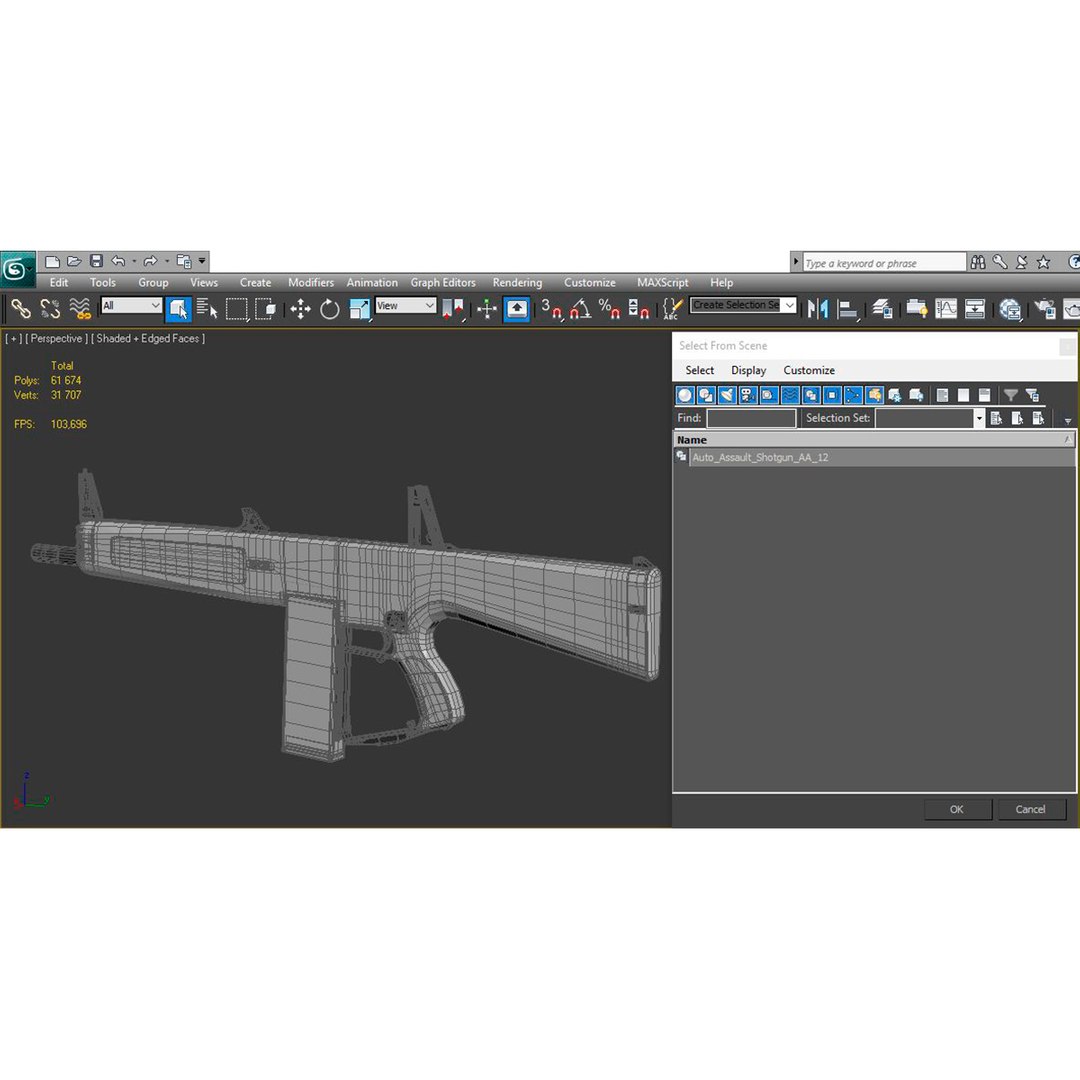The image size is (1080, 1080).
Task: Open the Graph Editors menu
Action: point(443,282)
